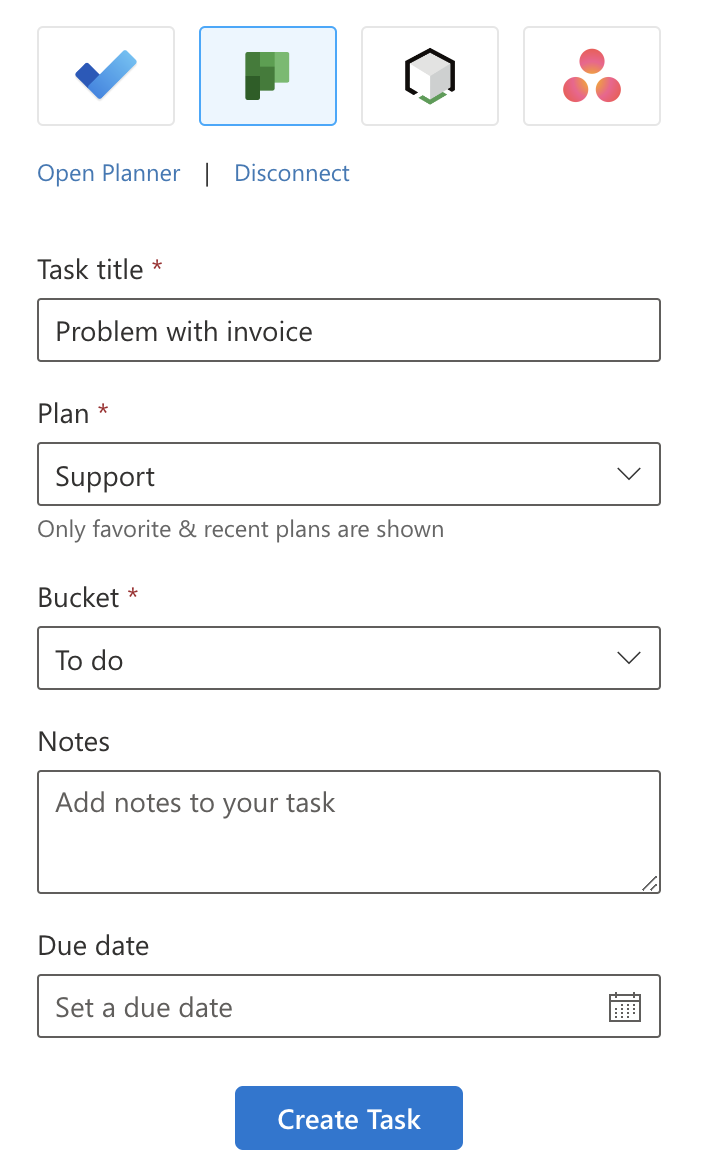Open the calendar picker icon
The height and width of the screenshot is (1172, 704).
tap(625, 1007)
